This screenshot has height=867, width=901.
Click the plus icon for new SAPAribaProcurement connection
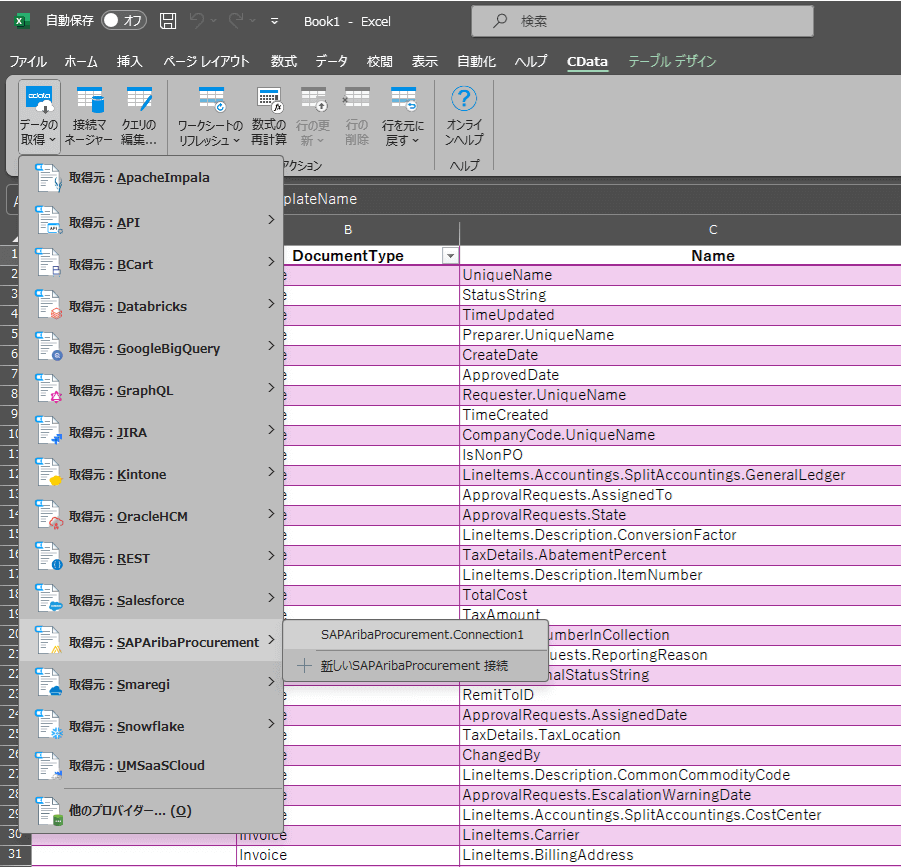coord(304,666)
